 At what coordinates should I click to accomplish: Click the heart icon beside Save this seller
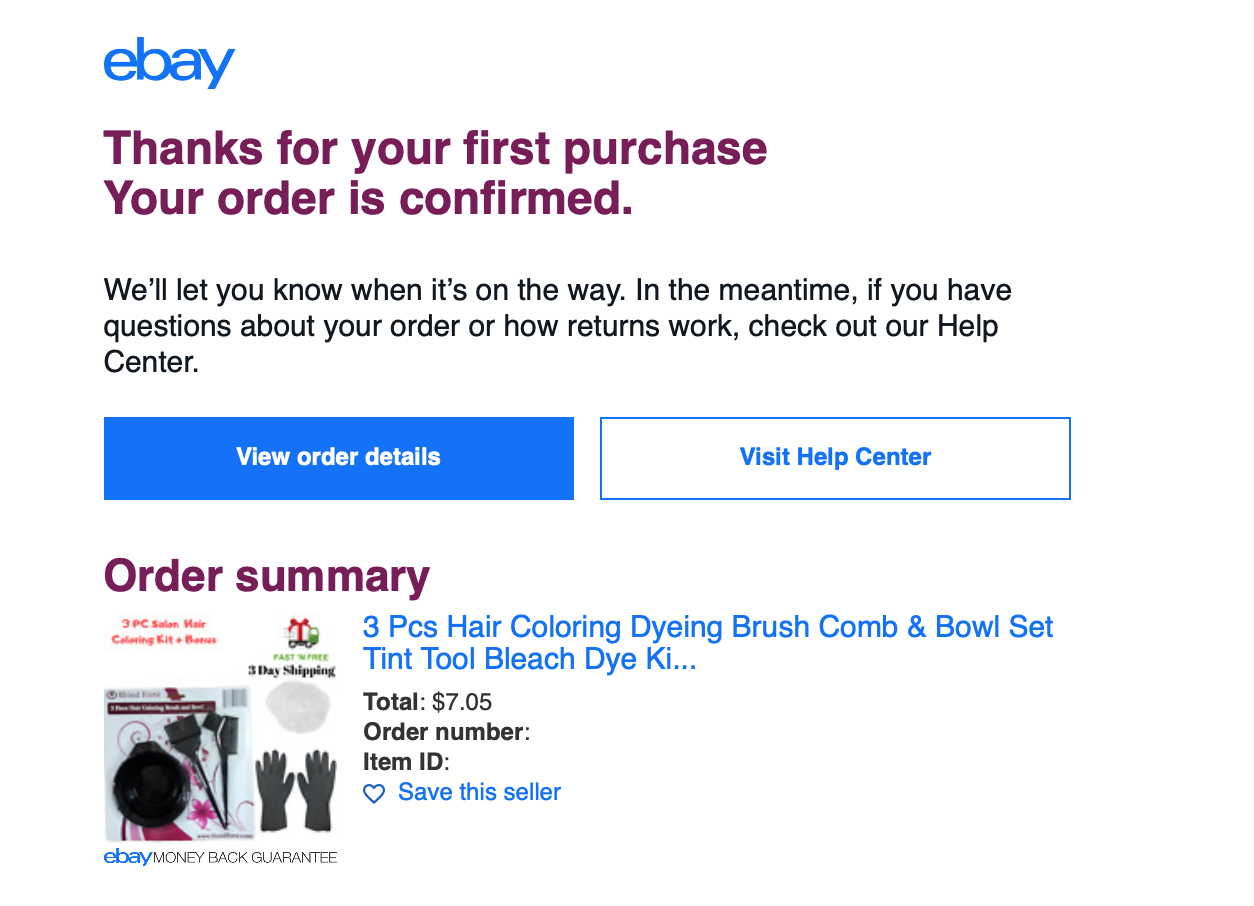[374, 794]
